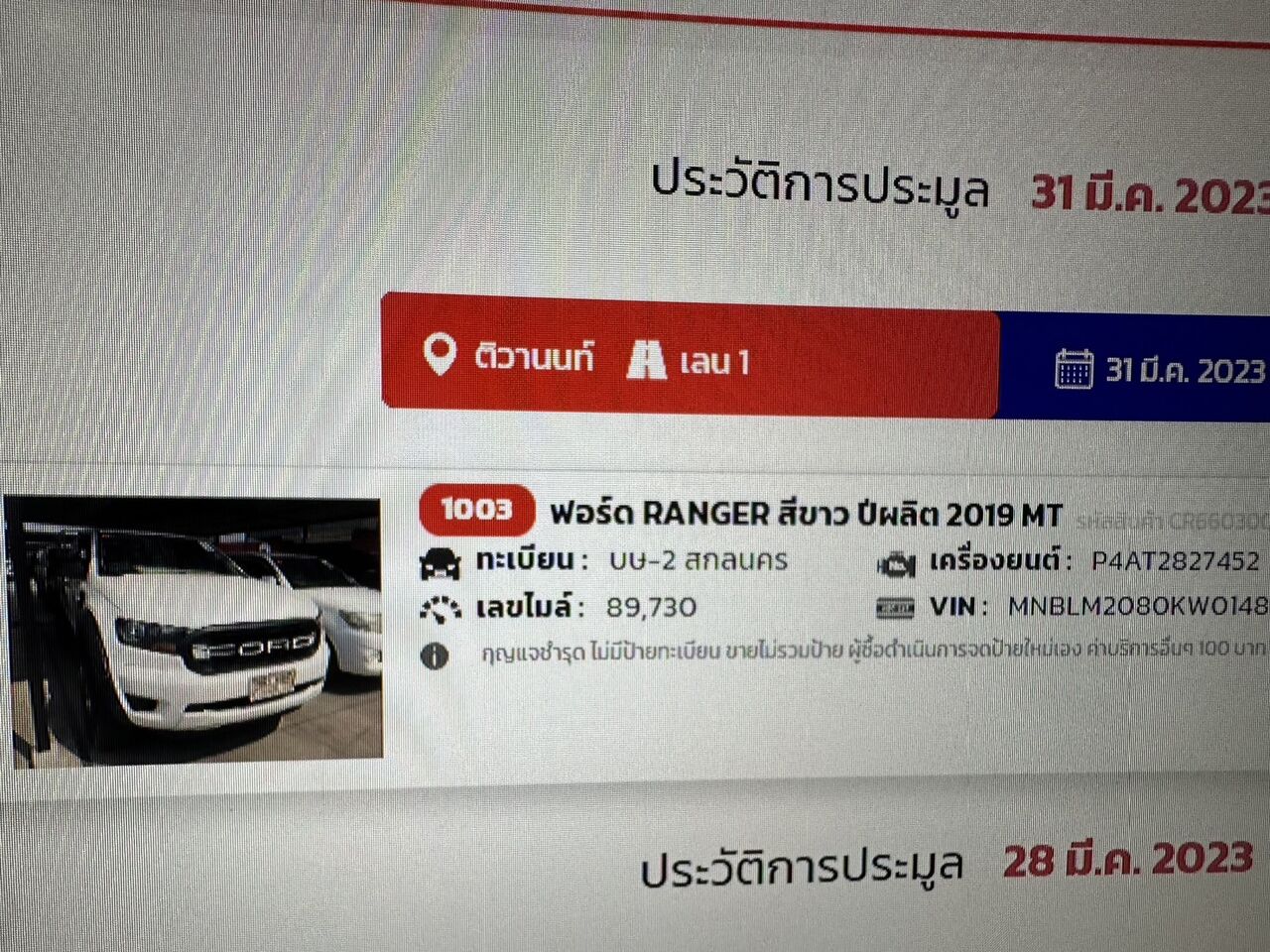Select the ติวานนท์ location label

click(x=534, y=356)
